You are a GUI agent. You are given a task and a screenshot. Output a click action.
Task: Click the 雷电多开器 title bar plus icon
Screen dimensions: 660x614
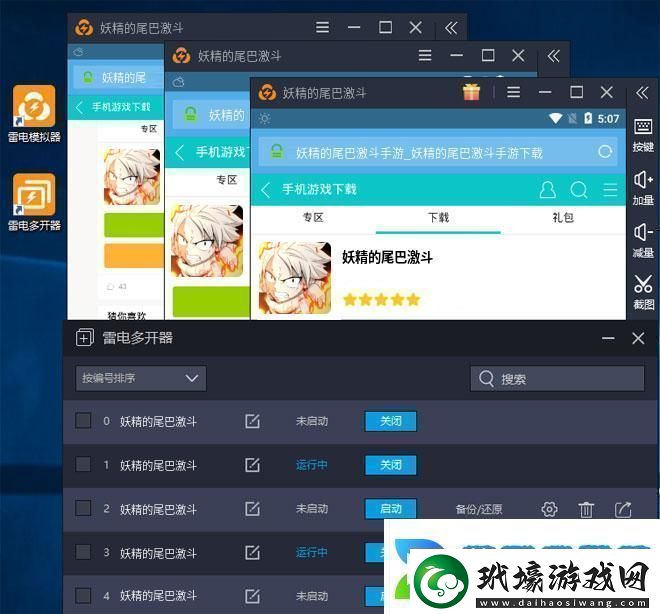click(85, 338)
